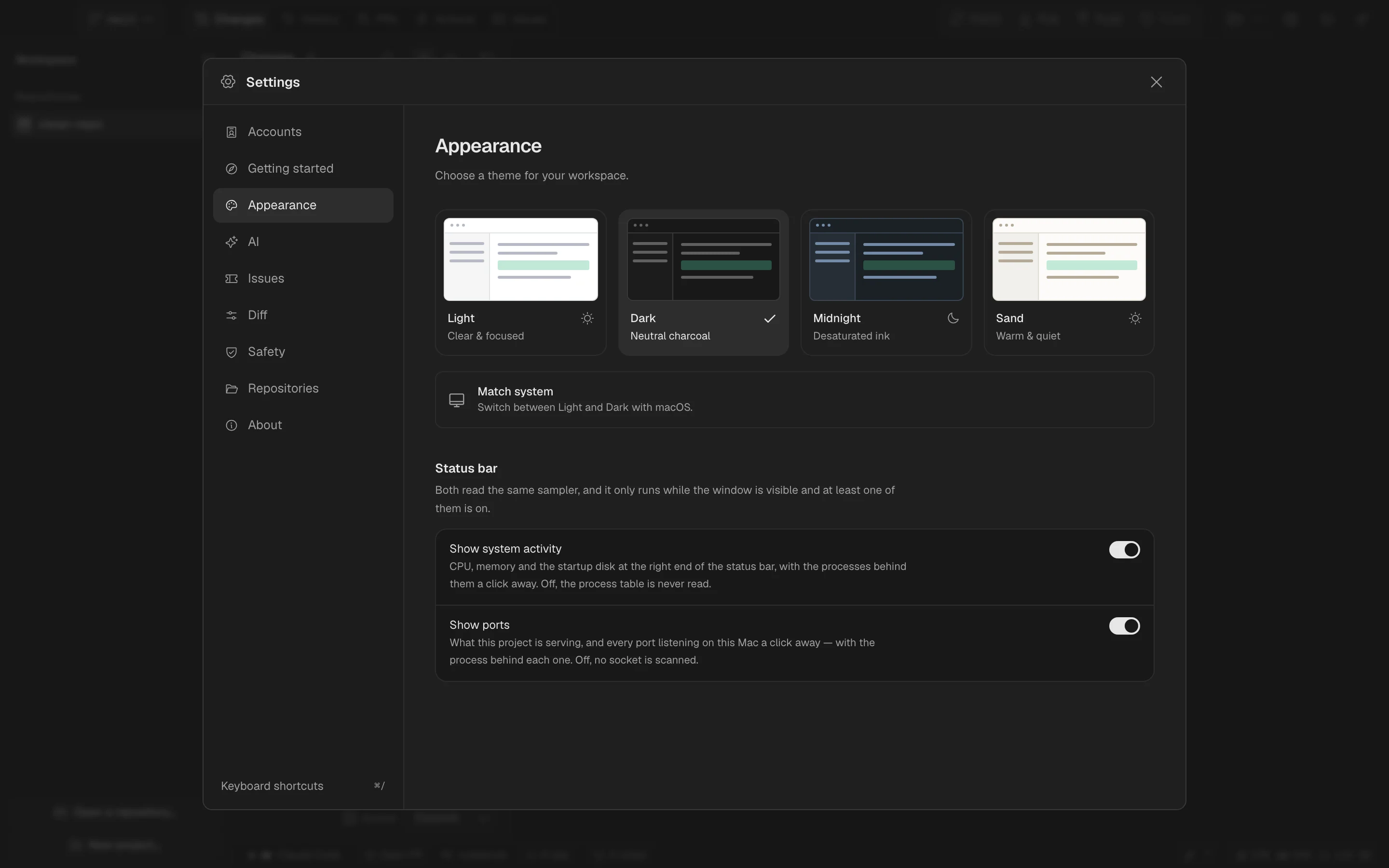Select the Appearance sidebar item
This screenshot has width=1389, height=868.
tap(303, 205)
